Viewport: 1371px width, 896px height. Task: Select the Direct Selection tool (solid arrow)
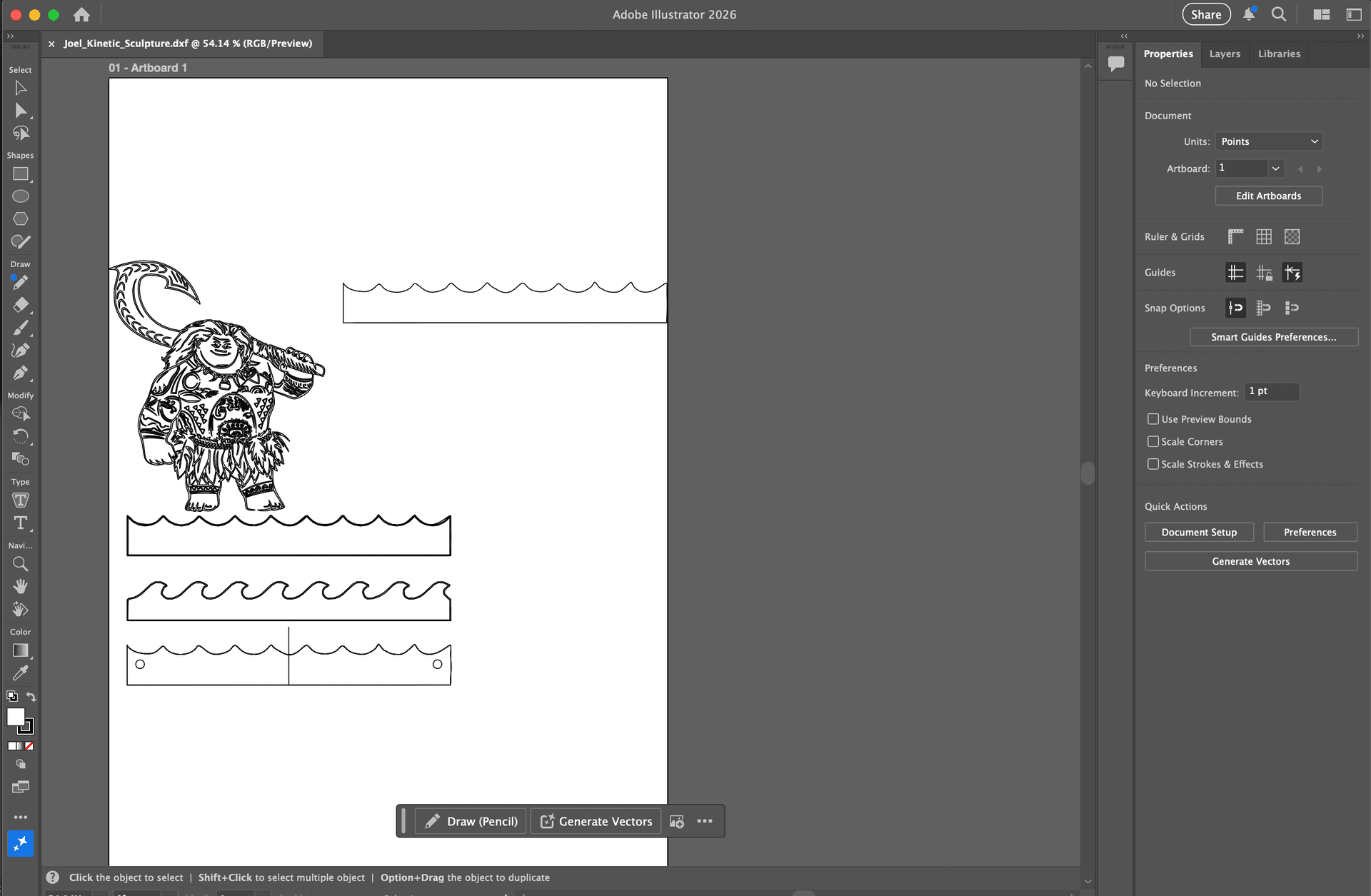[x=21, y=111]
